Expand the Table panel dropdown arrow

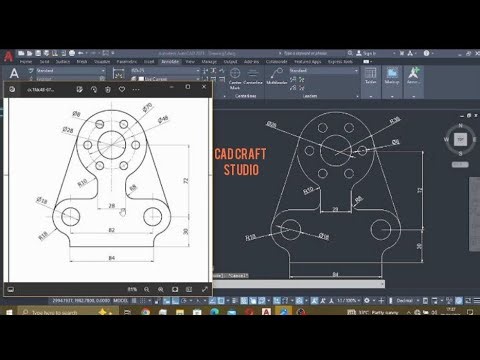(x=371, y=97)
